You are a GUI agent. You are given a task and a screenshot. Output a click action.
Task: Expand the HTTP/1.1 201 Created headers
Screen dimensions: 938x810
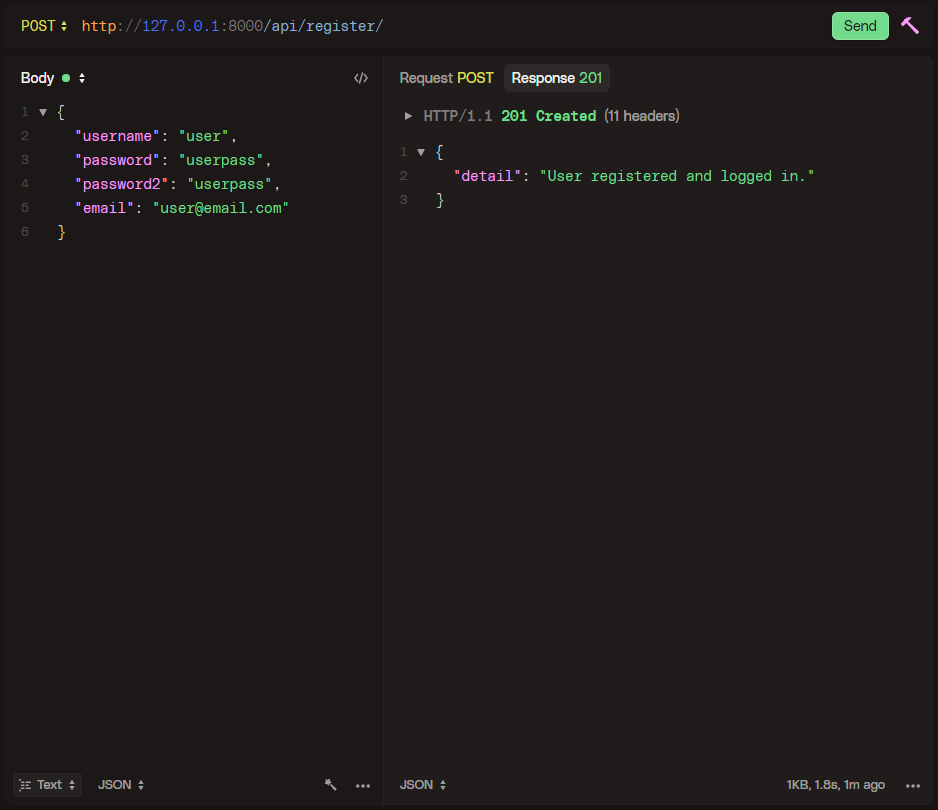pyautogui.click(x=408, y=116)
